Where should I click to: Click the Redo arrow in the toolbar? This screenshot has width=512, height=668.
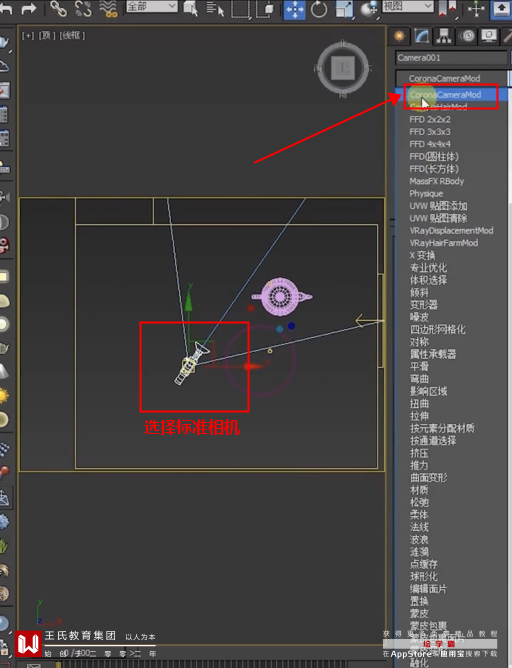29,9
